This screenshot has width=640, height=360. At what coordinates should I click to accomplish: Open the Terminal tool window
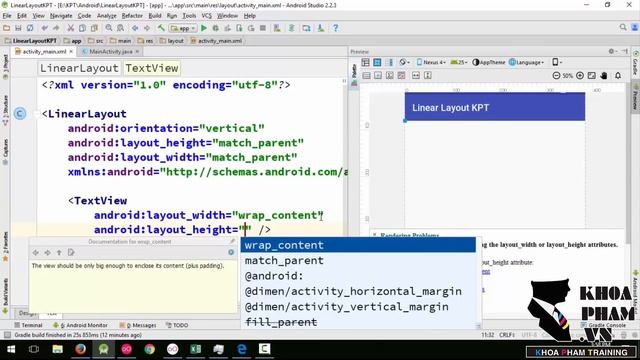click(28, 325)
